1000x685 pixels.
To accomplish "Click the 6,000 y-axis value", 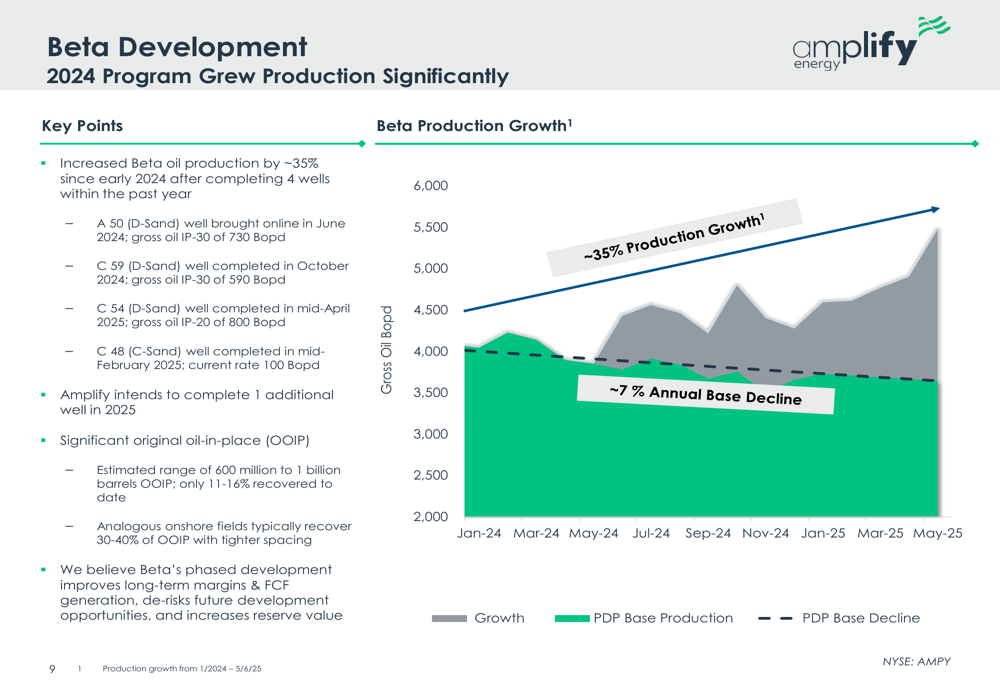I will [430, 186].
